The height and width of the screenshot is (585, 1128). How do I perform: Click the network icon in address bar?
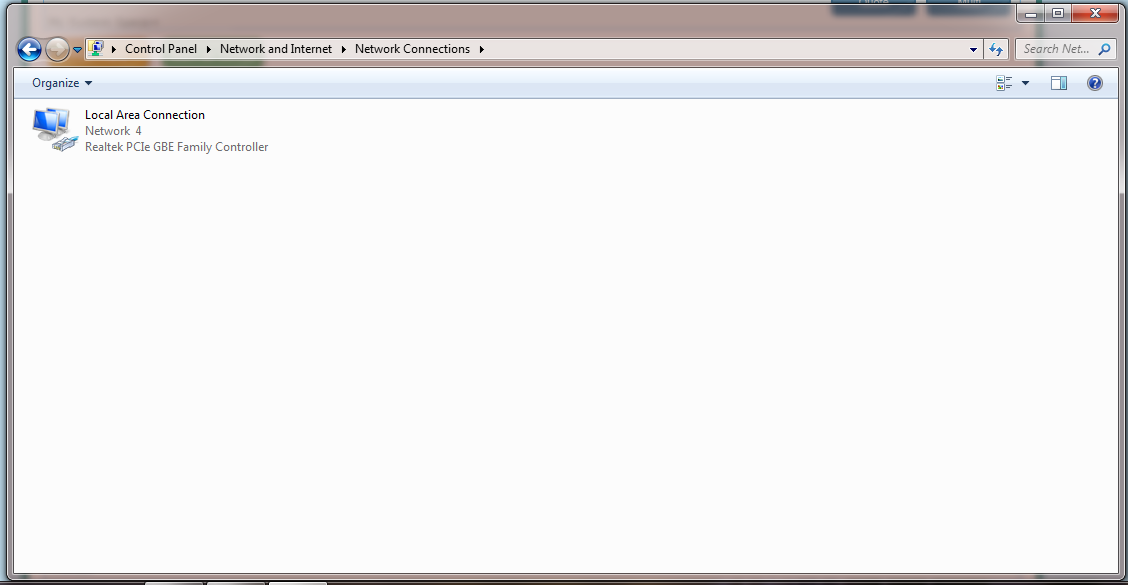coord(96,48)
